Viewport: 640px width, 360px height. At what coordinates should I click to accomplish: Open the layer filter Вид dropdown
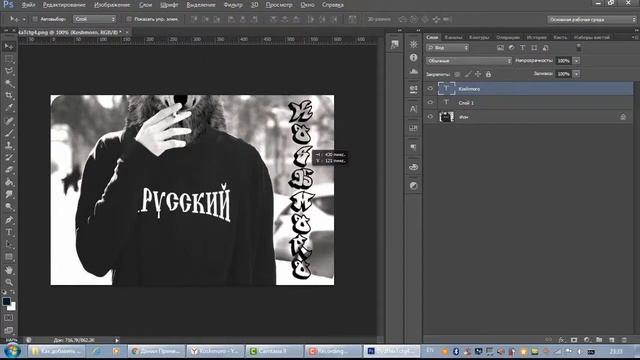pyautogui.click(x=448, y=48)
